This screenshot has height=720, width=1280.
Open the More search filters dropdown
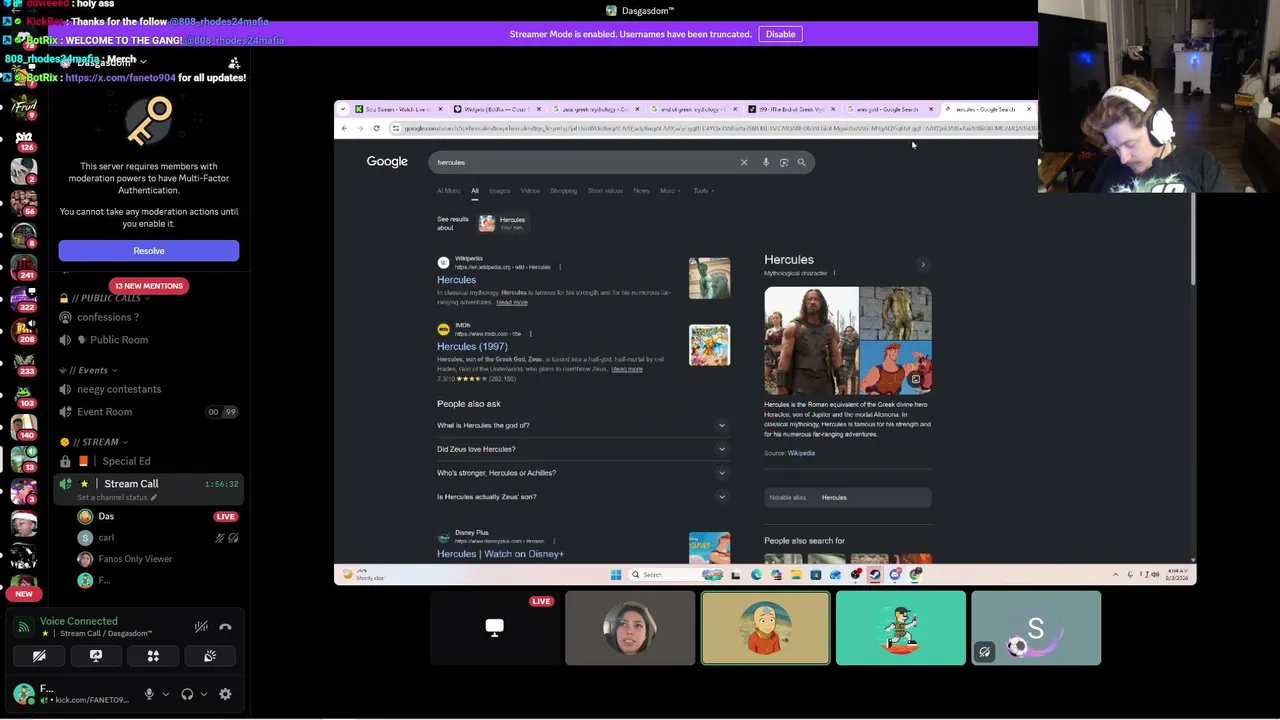point(669,190)
